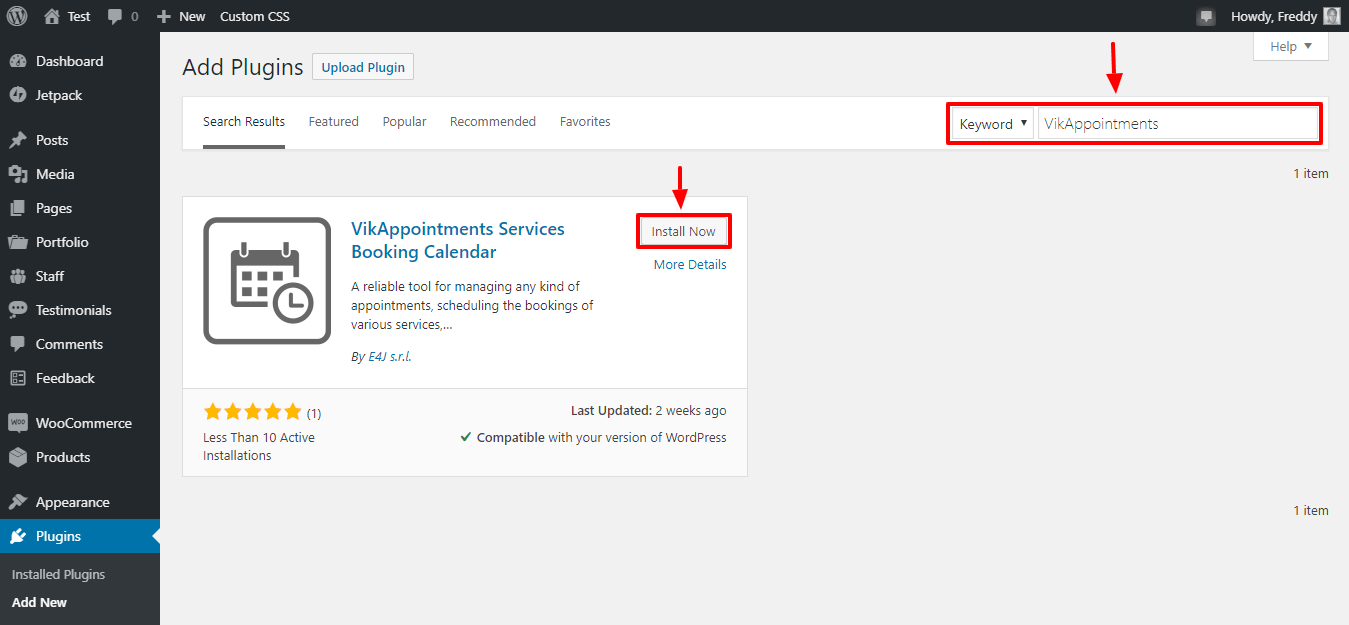Switch to the Popular tab

(404, 122)
